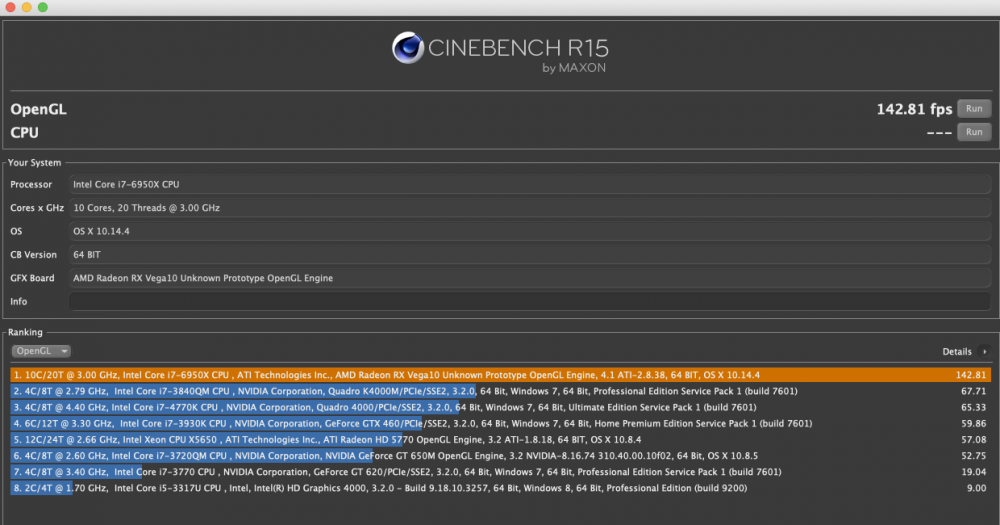The image size is (1000, 525).
Task: Click the 142.81 fps OpenGL score
Action: pyautogui.click(x=914, y=109)
